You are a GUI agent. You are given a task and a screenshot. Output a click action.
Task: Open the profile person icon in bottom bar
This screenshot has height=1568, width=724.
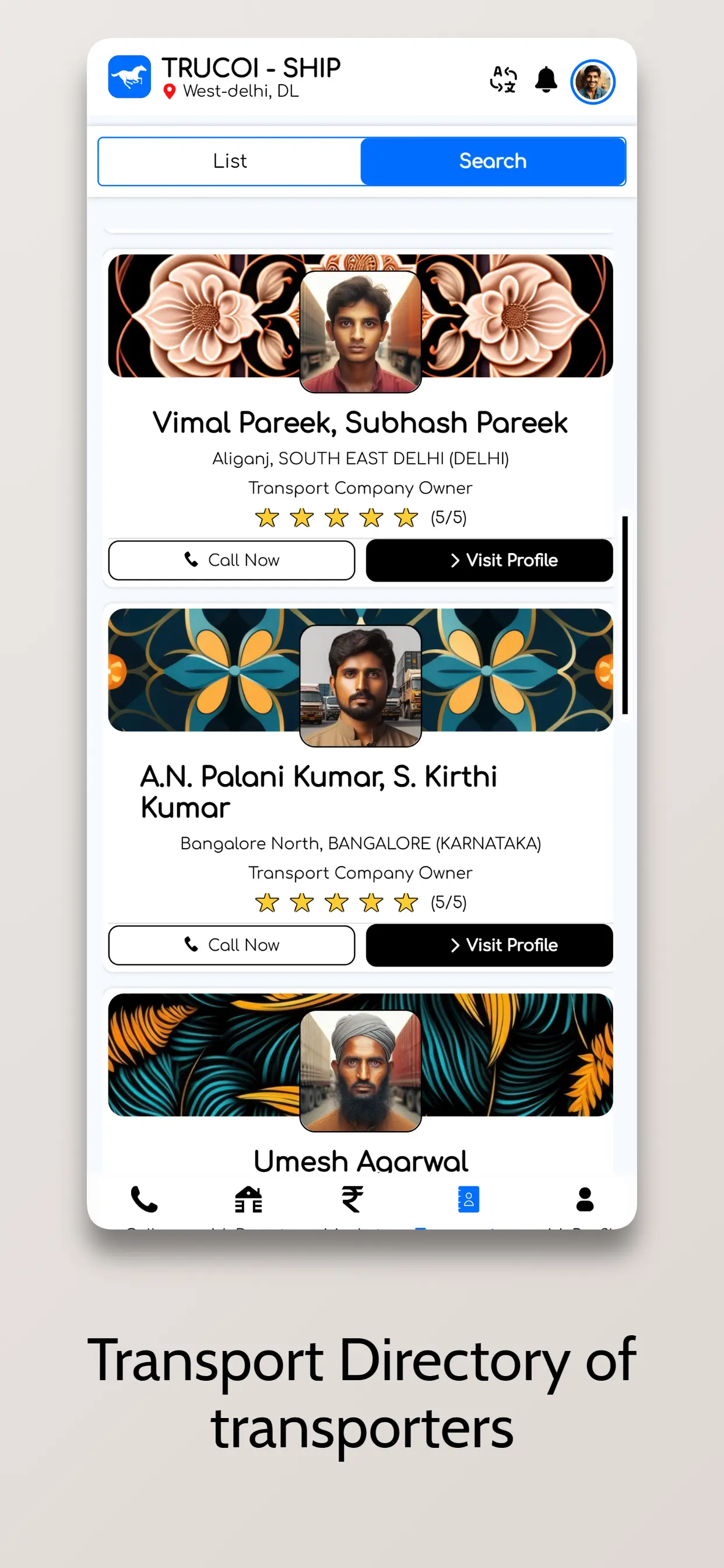(x=585, y=1199)
